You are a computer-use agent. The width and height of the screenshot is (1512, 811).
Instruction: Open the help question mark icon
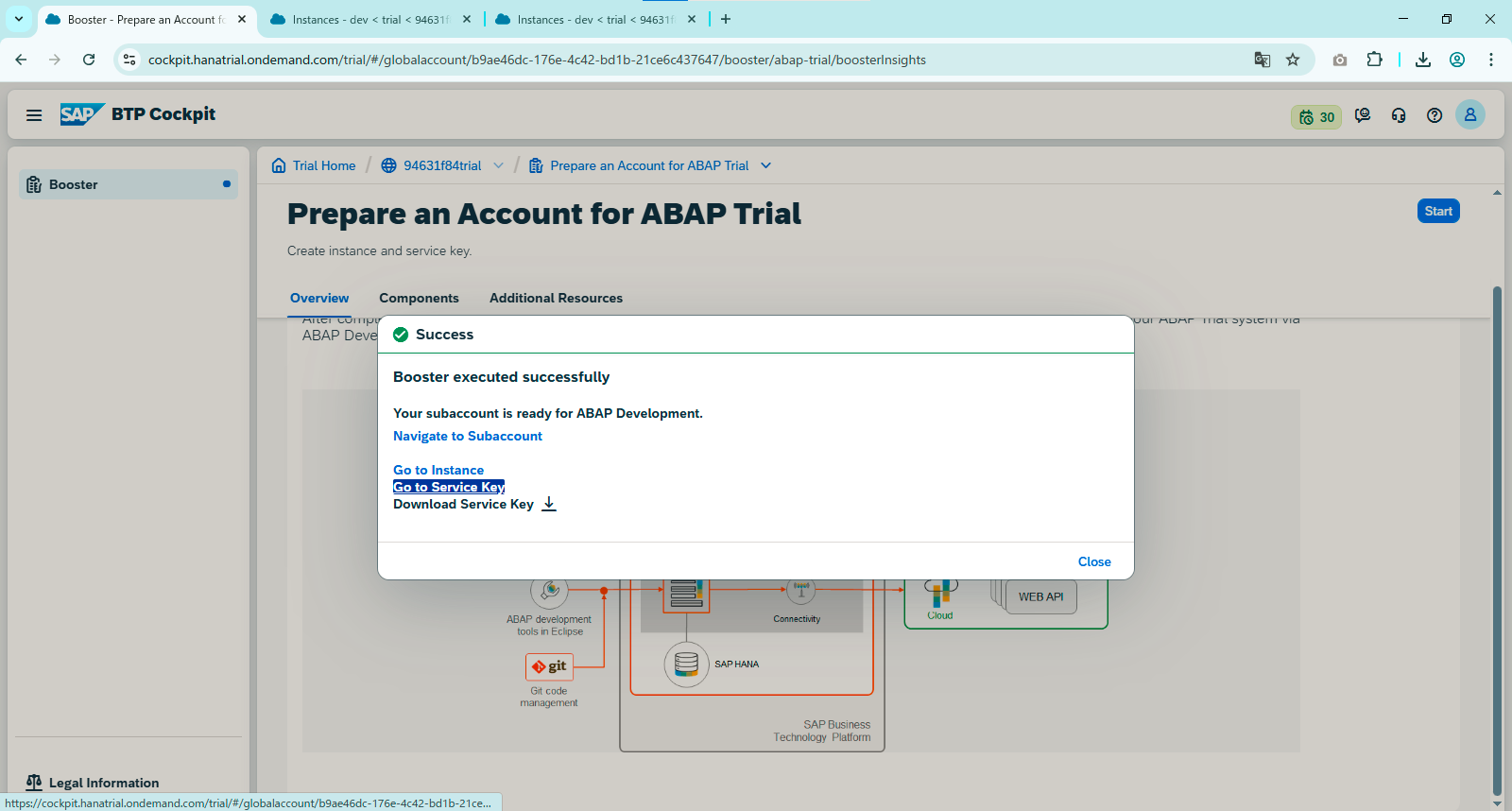point(1435,115)
